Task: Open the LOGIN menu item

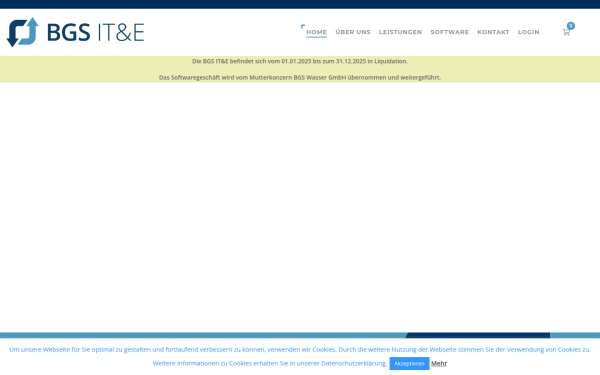Action: pos(528,32)
